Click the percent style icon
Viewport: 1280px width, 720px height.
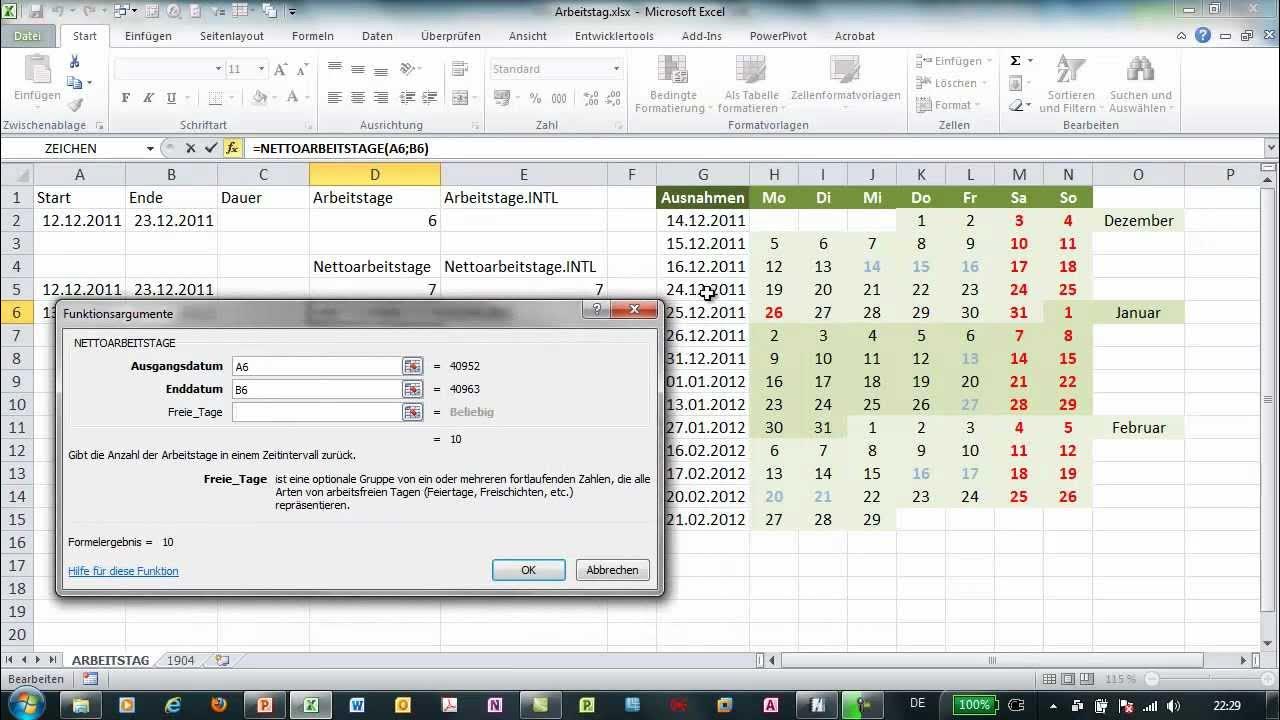(535, 98)
